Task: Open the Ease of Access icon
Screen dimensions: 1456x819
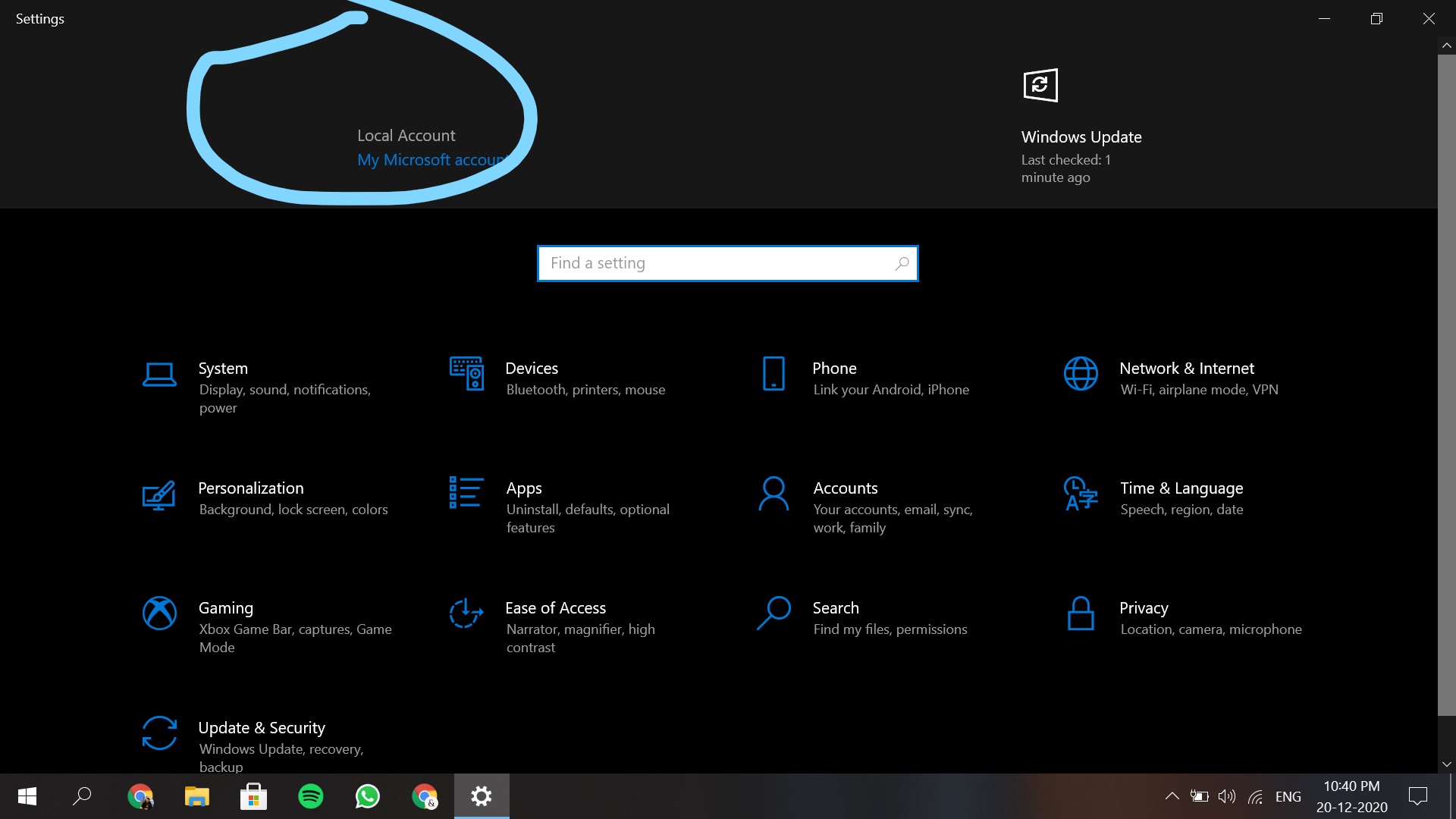Action: [466, 613]
